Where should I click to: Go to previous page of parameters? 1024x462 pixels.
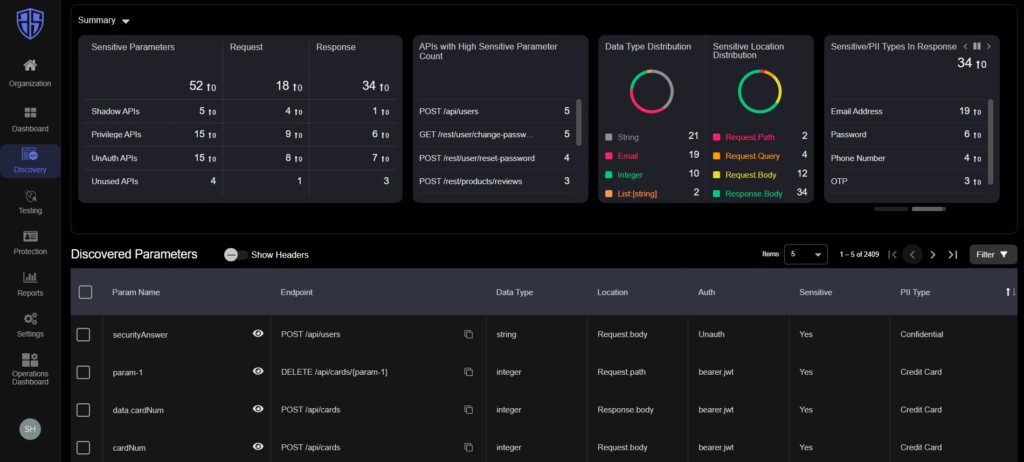[912, 254]
